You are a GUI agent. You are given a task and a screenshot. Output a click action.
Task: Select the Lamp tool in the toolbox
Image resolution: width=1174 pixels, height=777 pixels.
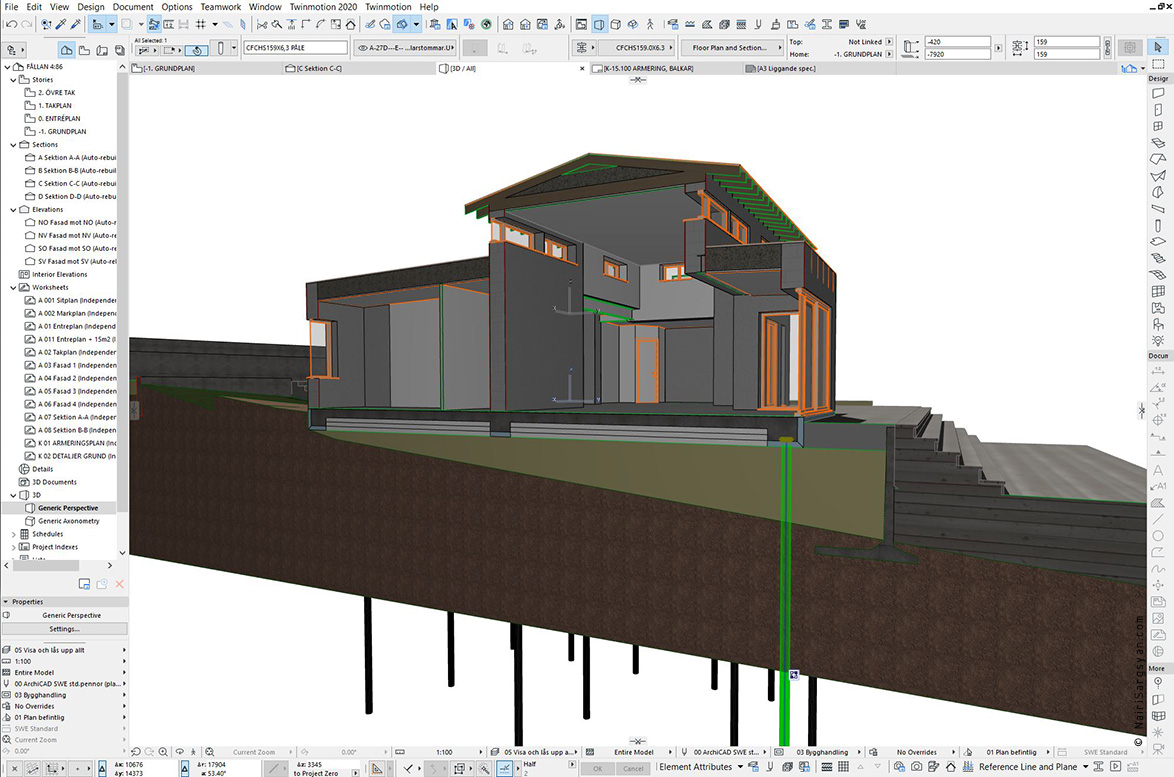coord(1158,341)
